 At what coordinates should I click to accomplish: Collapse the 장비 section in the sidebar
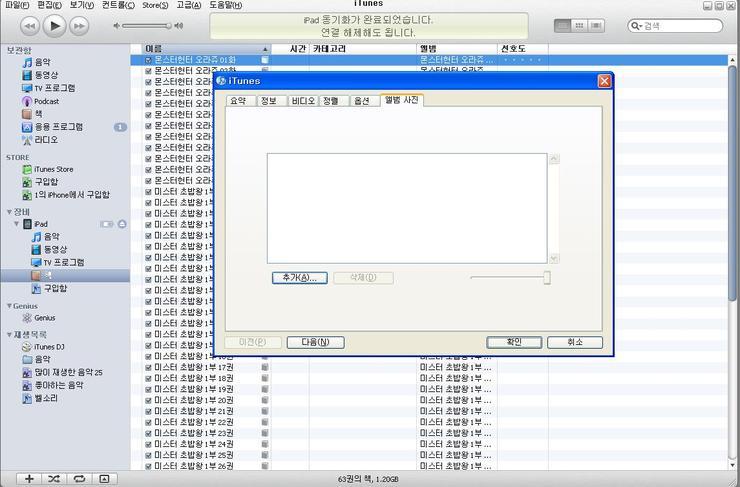9,212
